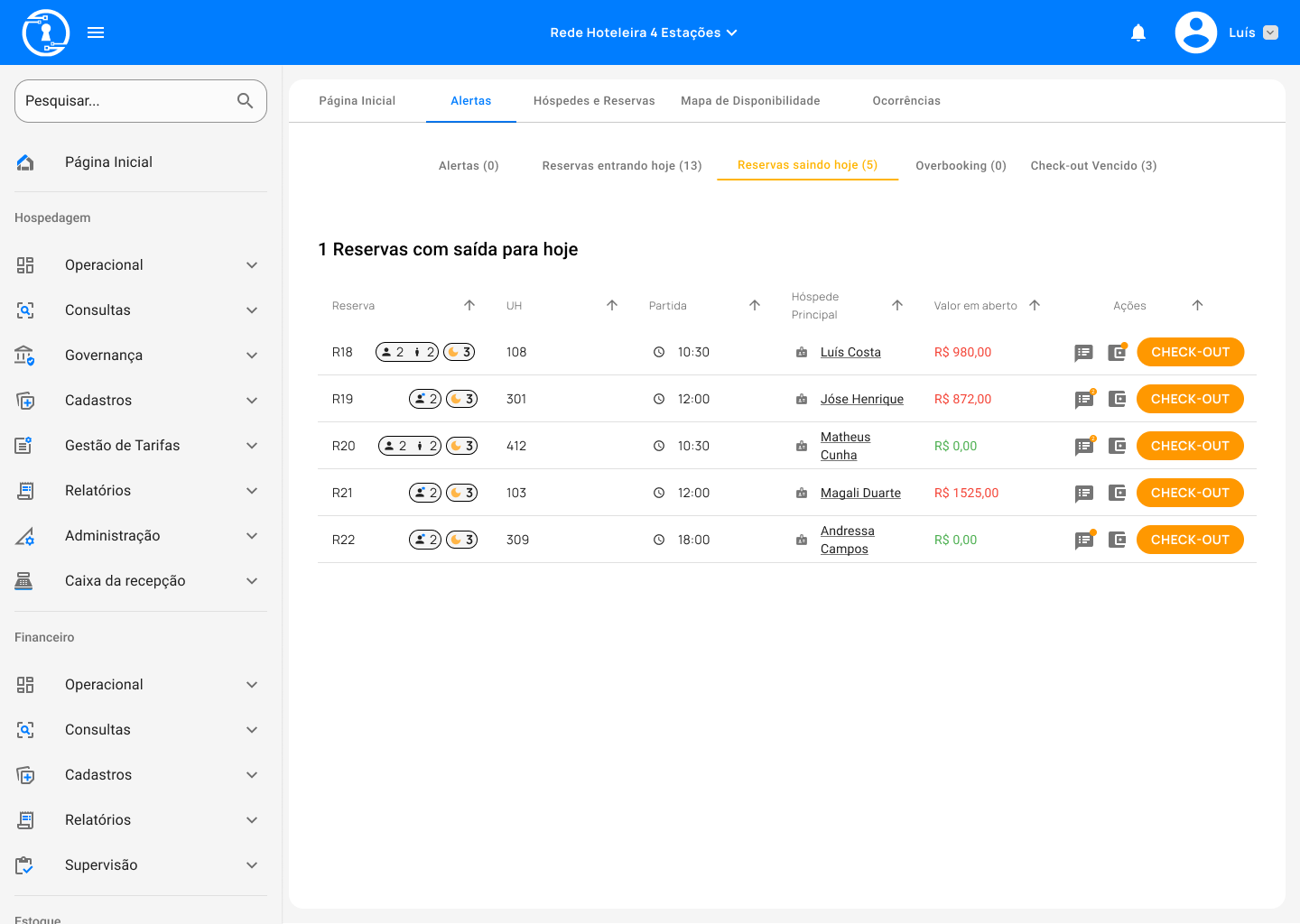
Task: Click the user avatar icon
Action: (x=1195, y=32)
